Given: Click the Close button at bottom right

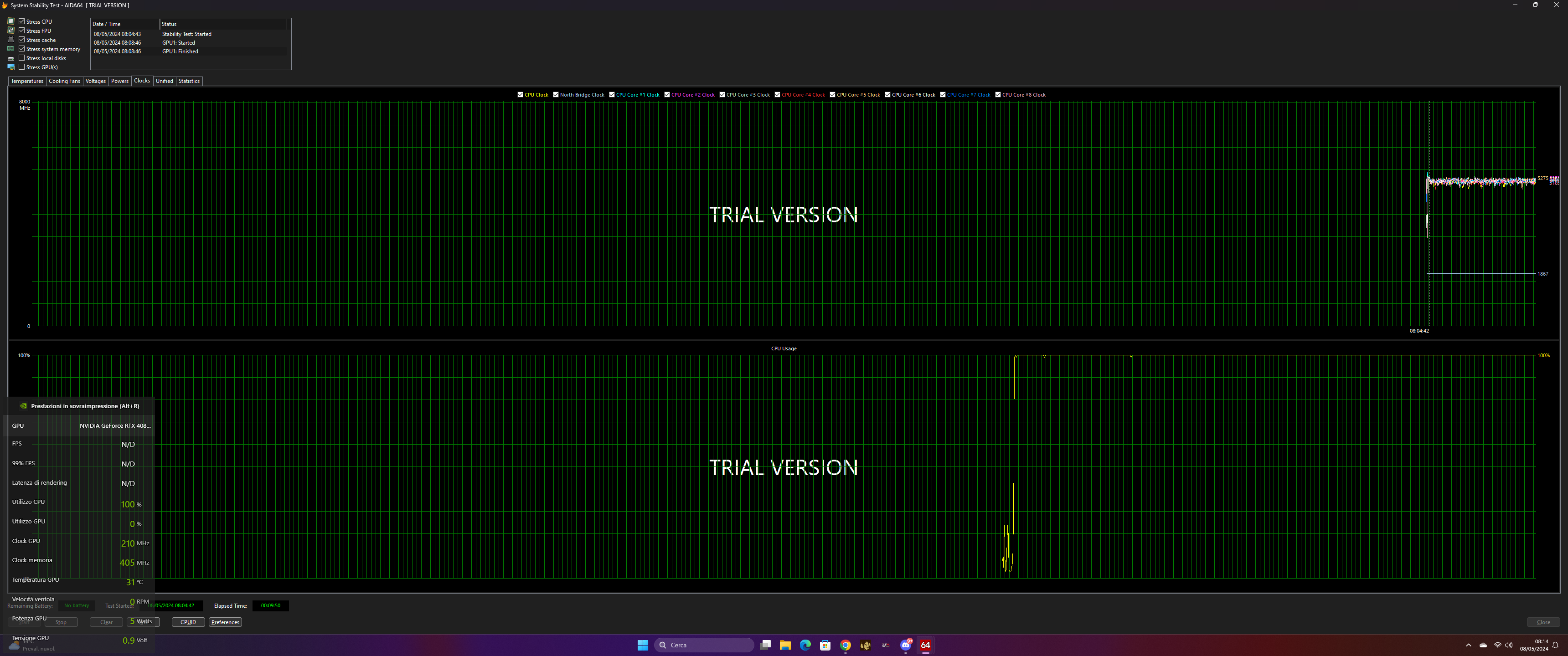Looking at the screenshot, I should (1543, 622).
